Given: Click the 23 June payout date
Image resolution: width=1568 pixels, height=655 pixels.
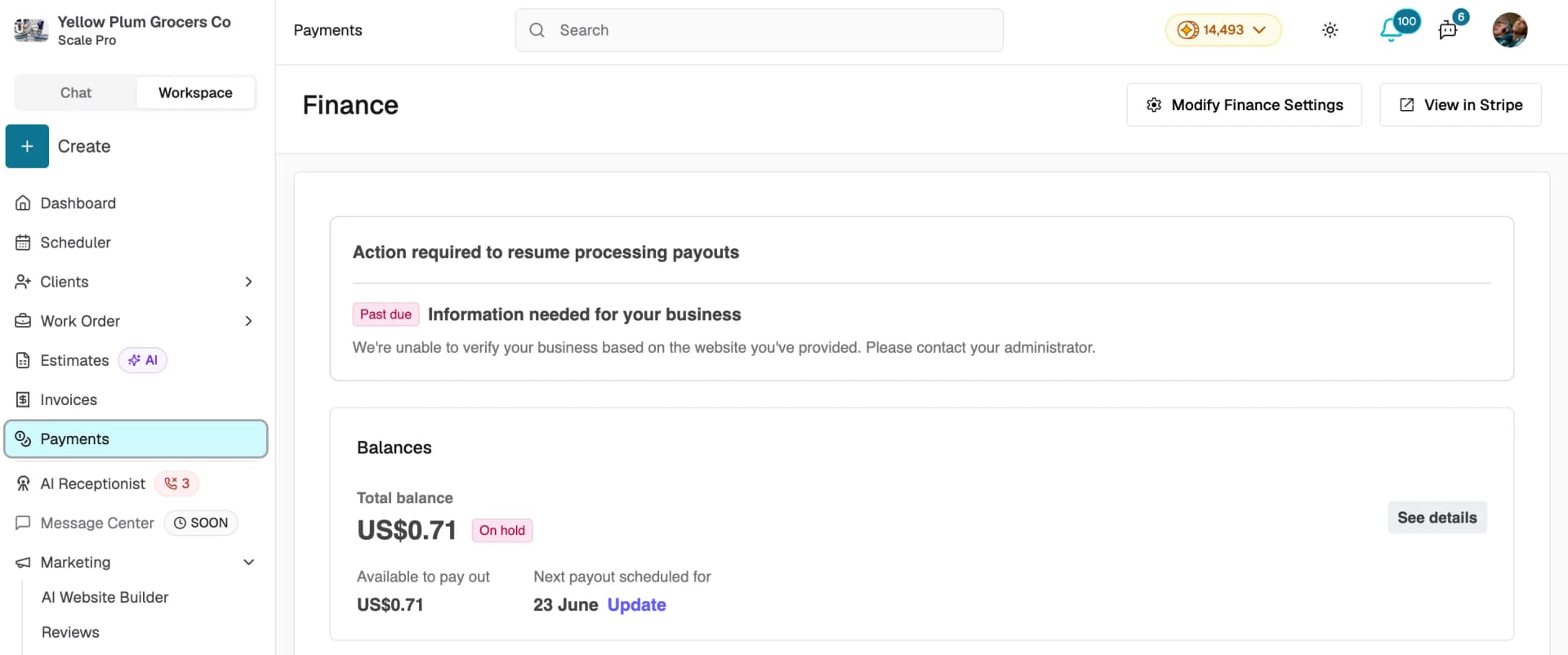Looking at the screenshot, I should click(x=566, y=605).
